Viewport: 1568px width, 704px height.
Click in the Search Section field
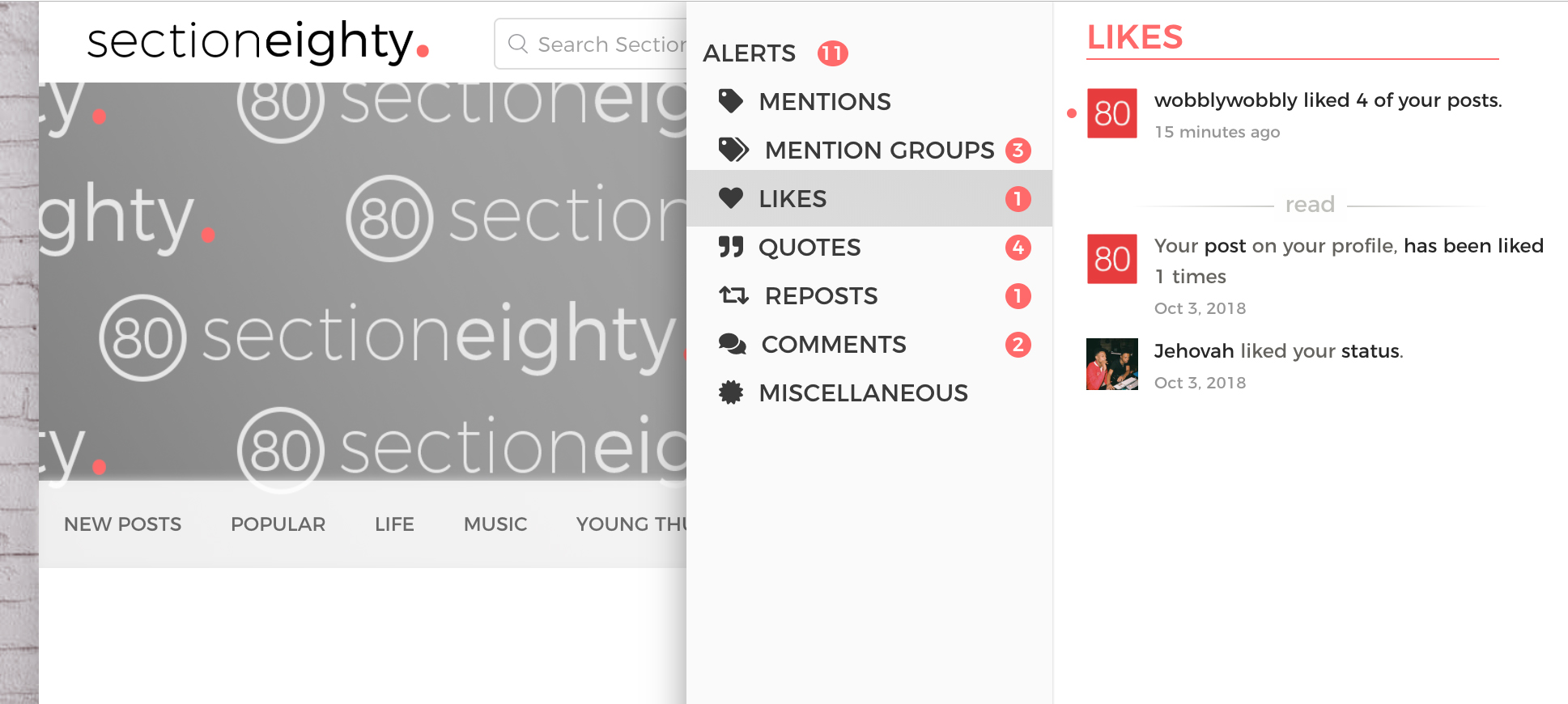click(592, 44)
